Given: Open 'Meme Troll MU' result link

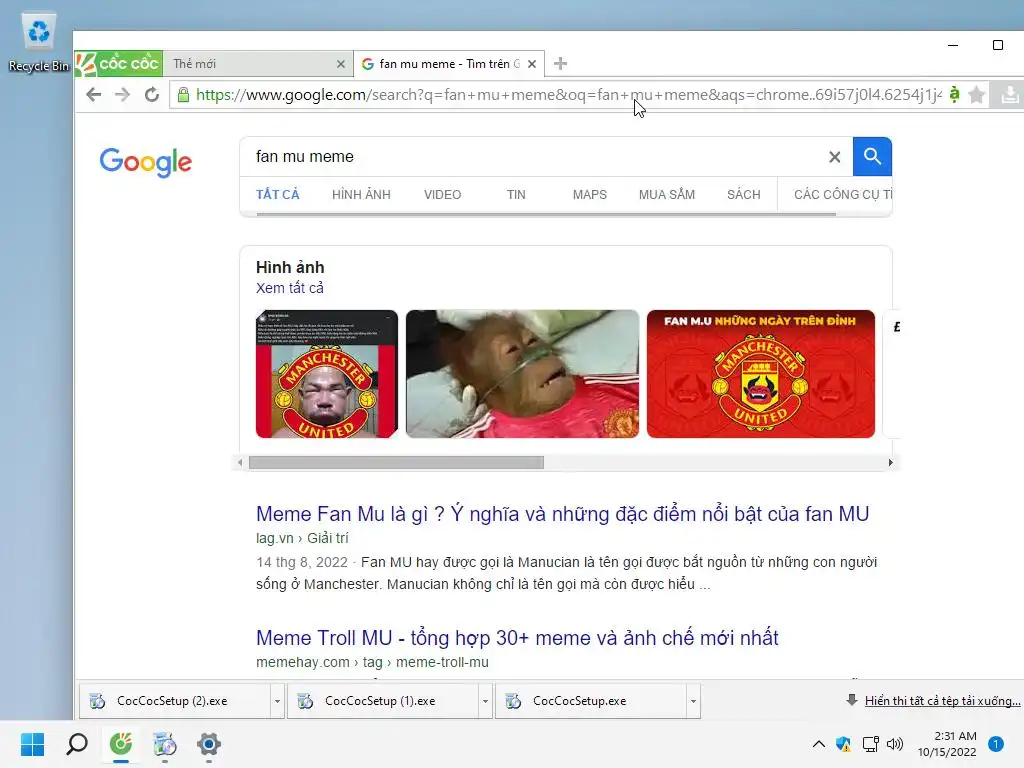Looking at the screenshot, I should click(517, 637).
